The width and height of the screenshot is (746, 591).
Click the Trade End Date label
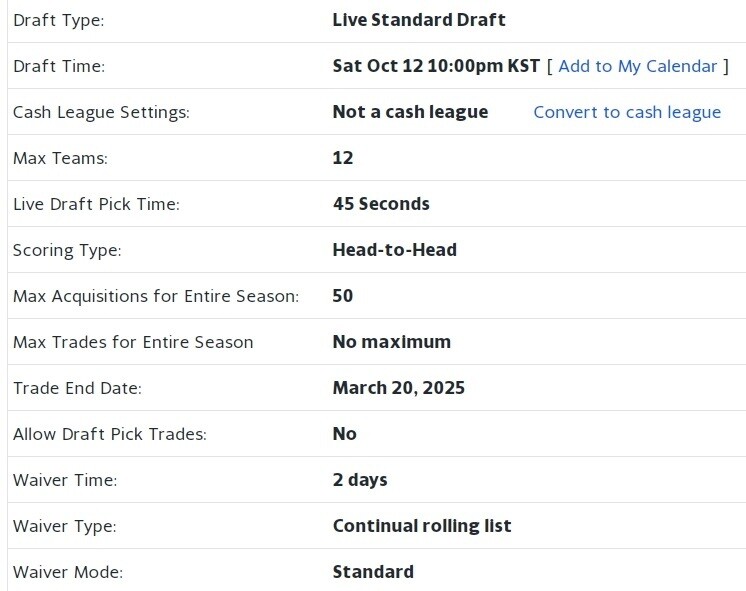(x=77, y=388)
